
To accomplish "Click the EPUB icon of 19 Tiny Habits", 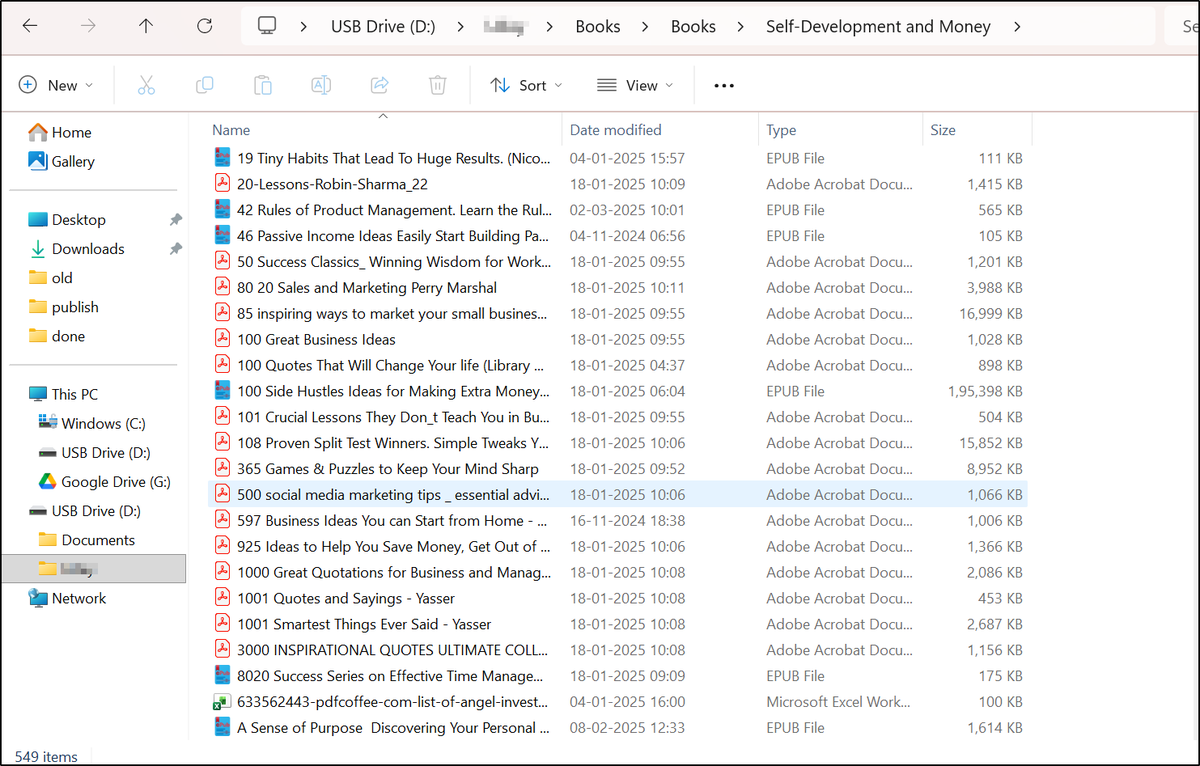I will 222,158.
